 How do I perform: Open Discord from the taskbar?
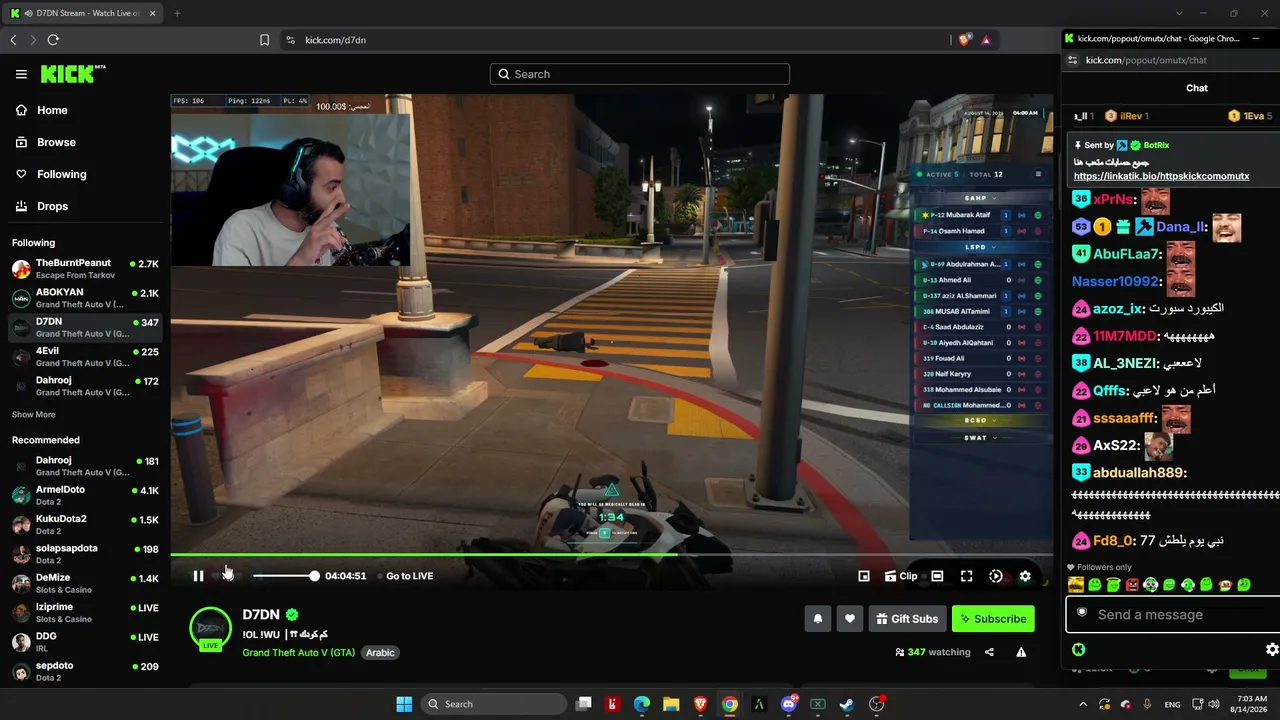pos(789,704)
